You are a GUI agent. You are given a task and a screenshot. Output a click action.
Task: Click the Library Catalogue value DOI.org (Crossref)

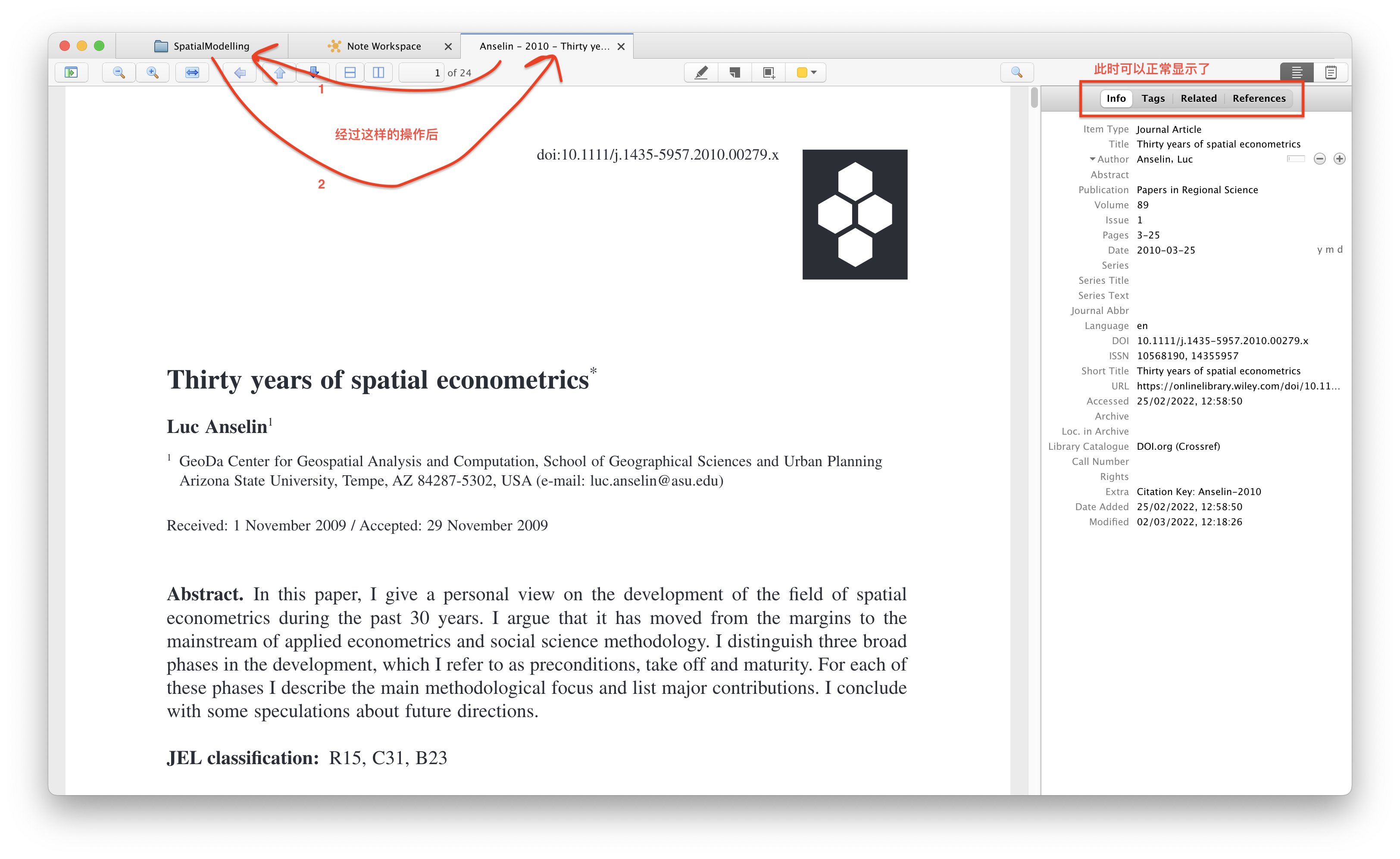coord(1178,446)
